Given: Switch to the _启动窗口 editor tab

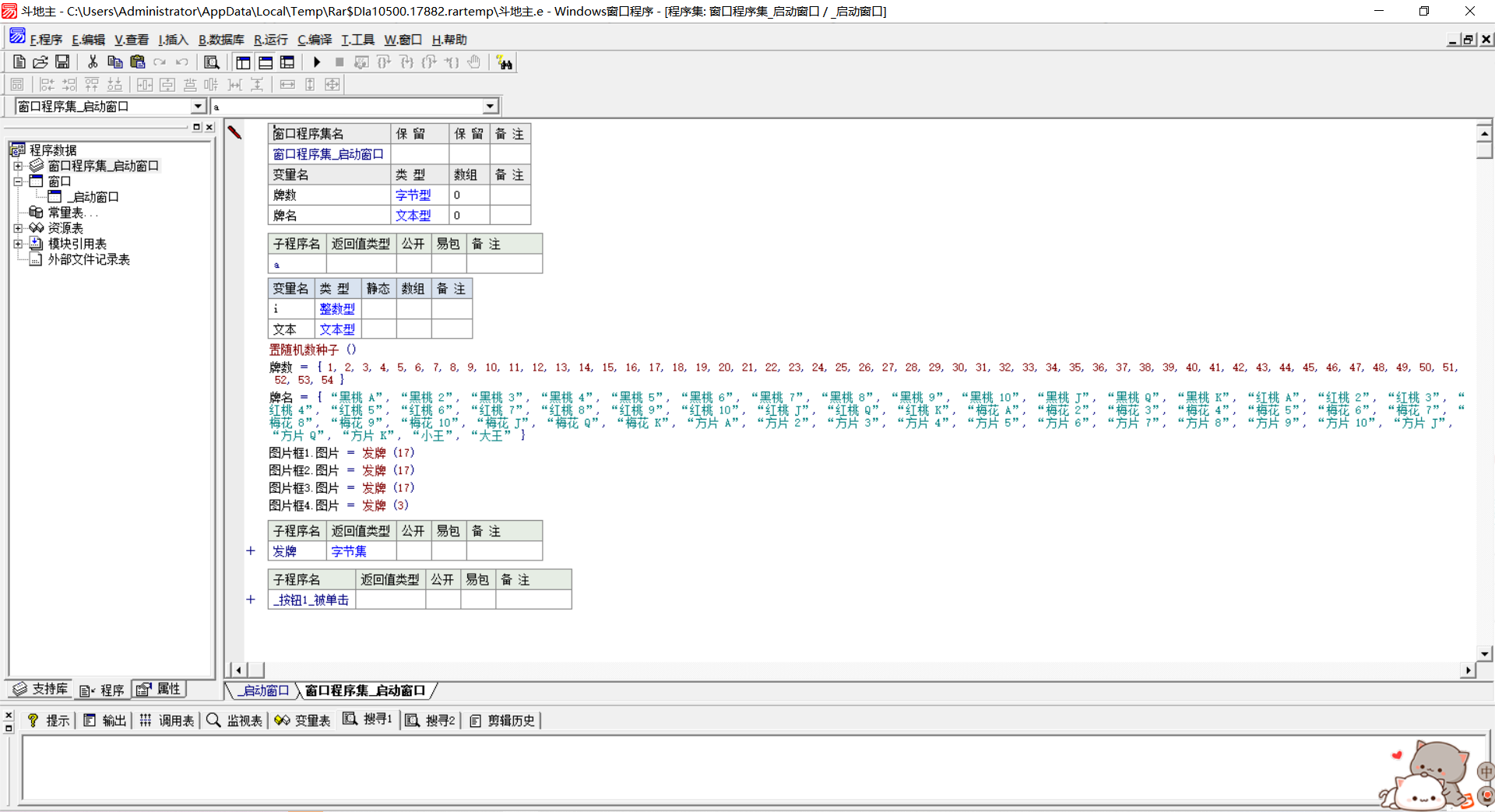Looking at the screenshot, I should [x=263, y=691].
